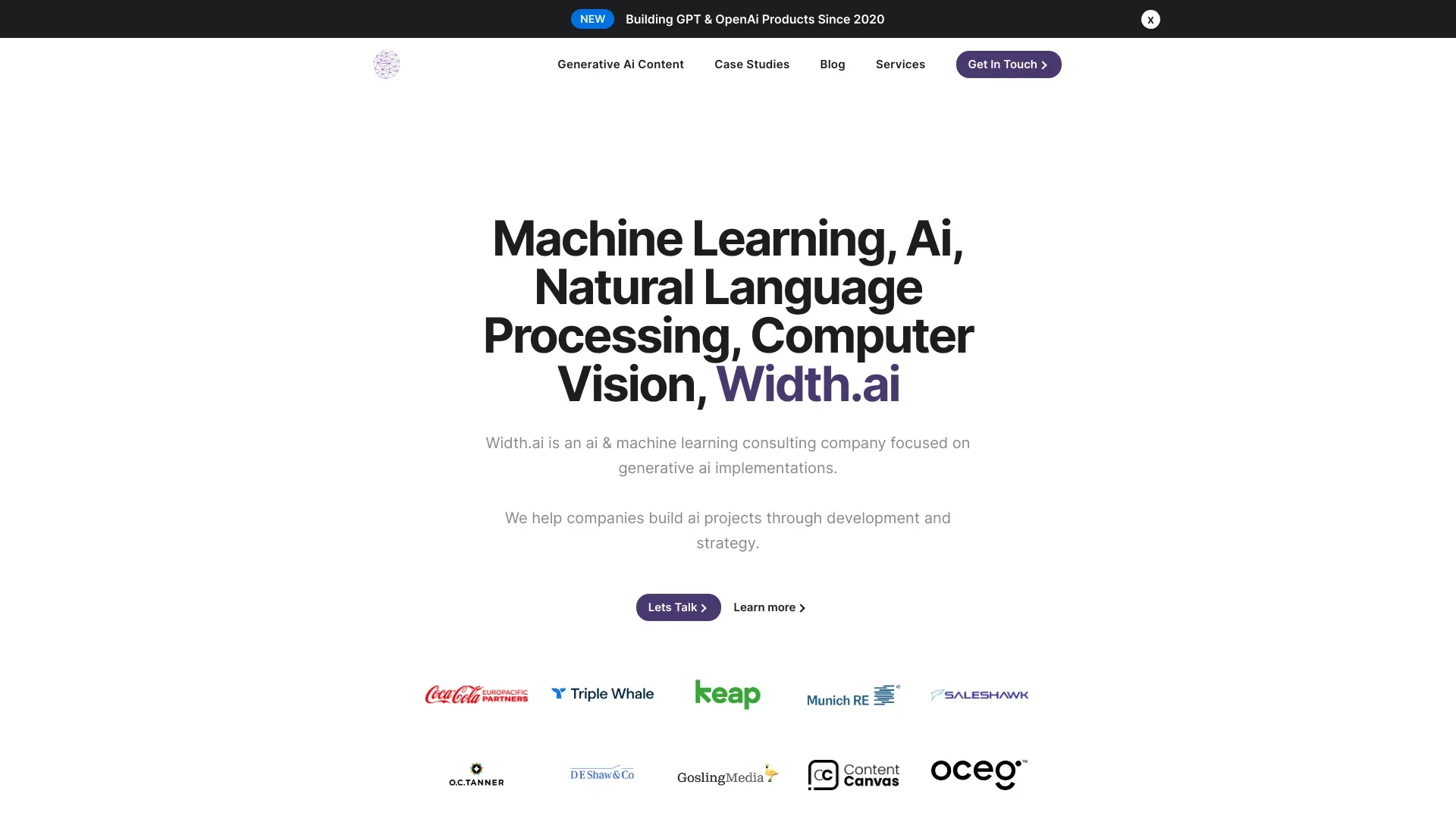
Task: Select the Services menu item
Action: (900, 63)
